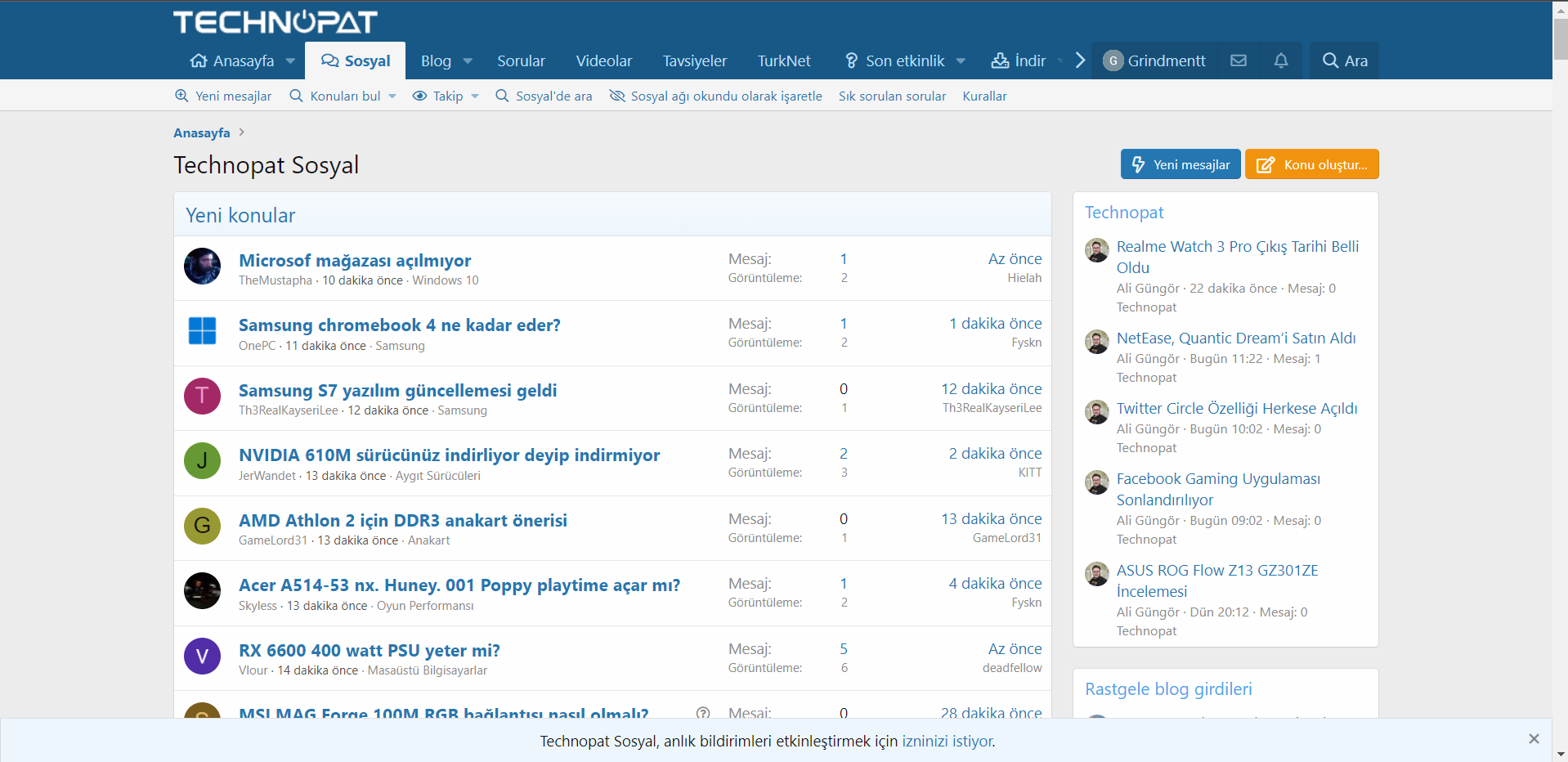Open the inbox envelope icon
Viewport: 1568px width, 762px height.
[1239, 61]
